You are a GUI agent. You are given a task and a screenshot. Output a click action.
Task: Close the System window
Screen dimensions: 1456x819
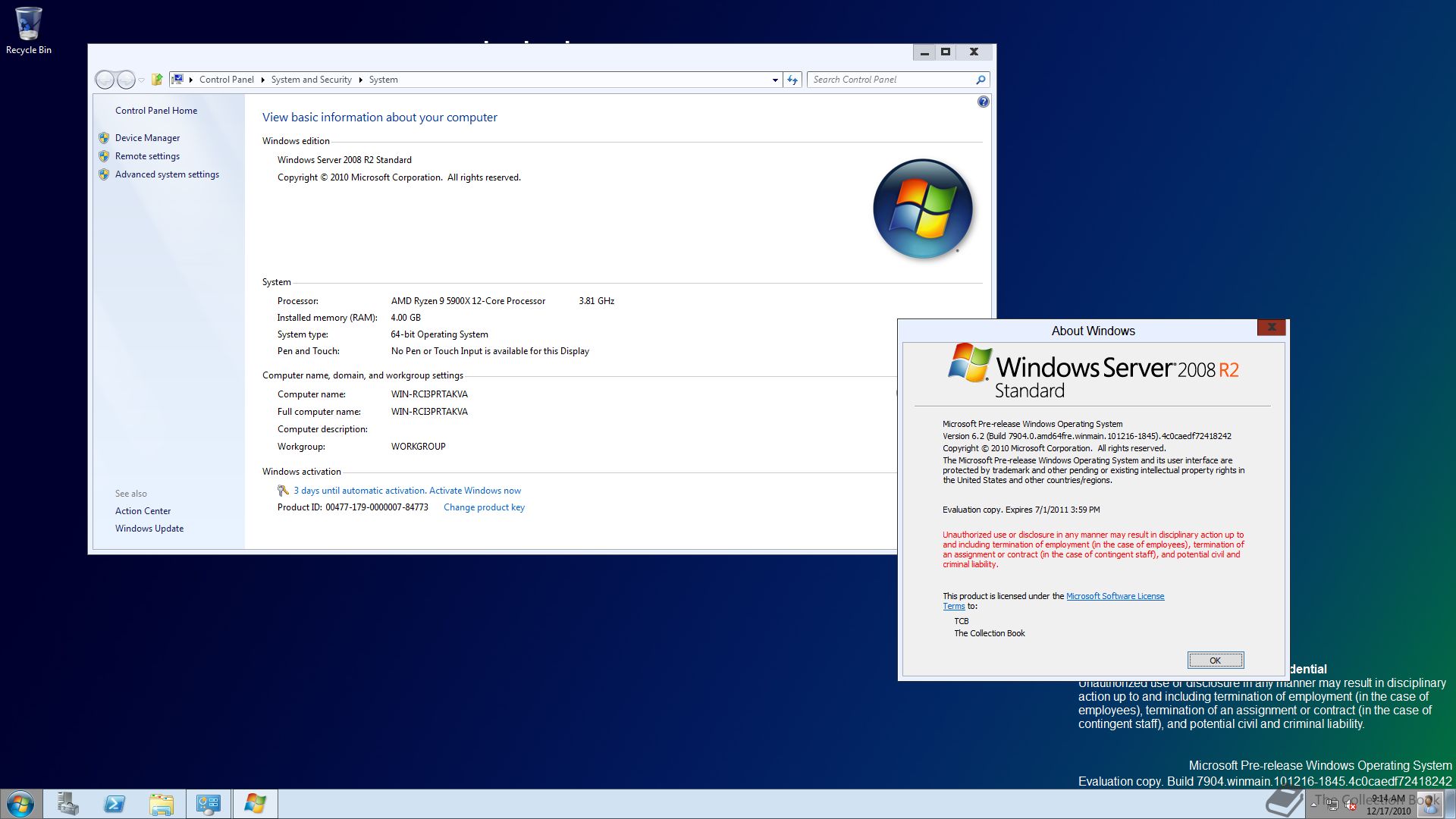(974, 52)
